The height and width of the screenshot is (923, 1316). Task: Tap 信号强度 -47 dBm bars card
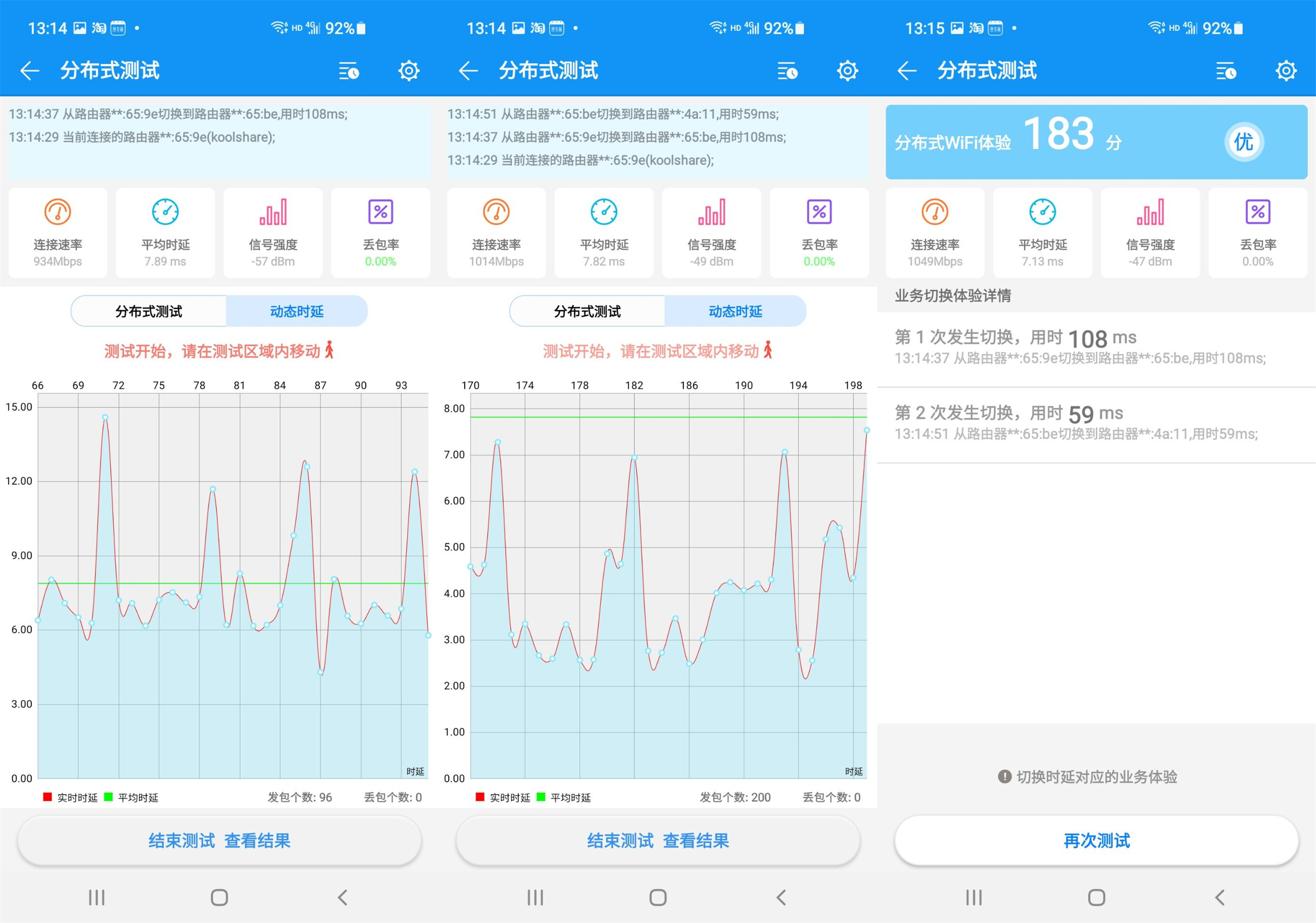pyautogui.click(x=1150, y=233)
